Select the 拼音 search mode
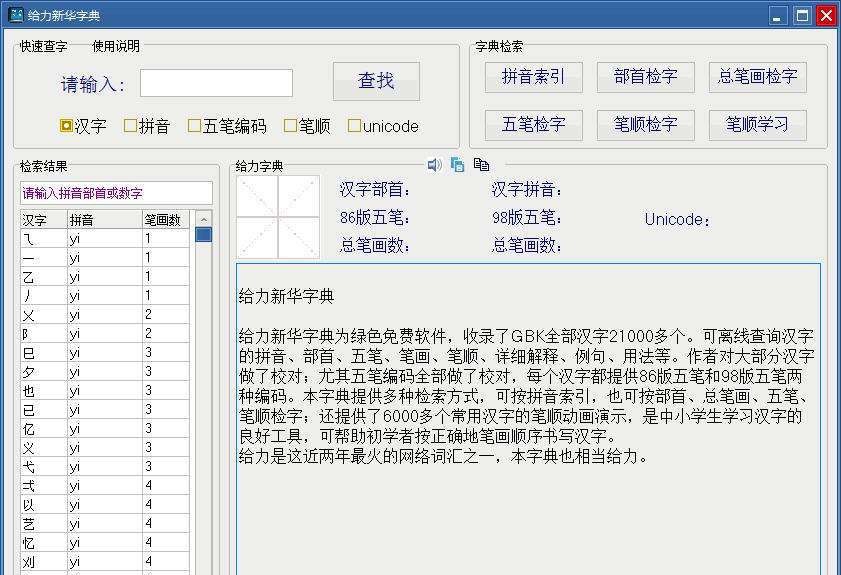Screen dimensions: 841x575 (147, 126)
